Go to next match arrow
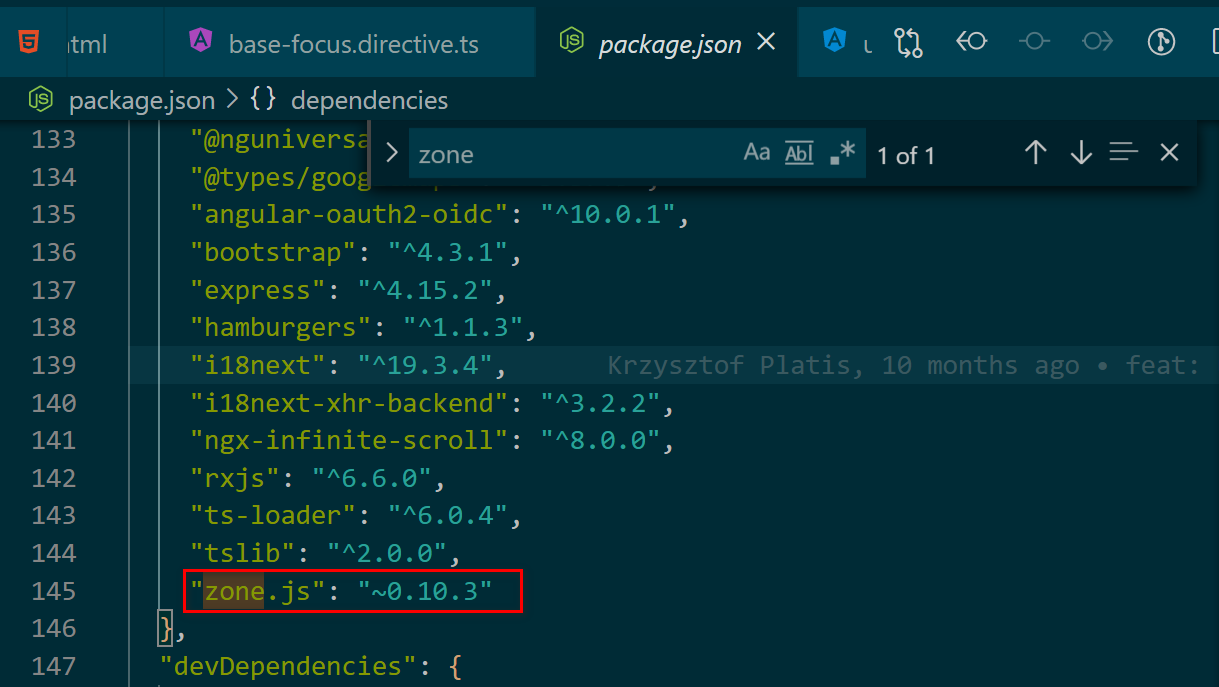This screenshot has height=687, width=1219. (x=1081, y=153)
